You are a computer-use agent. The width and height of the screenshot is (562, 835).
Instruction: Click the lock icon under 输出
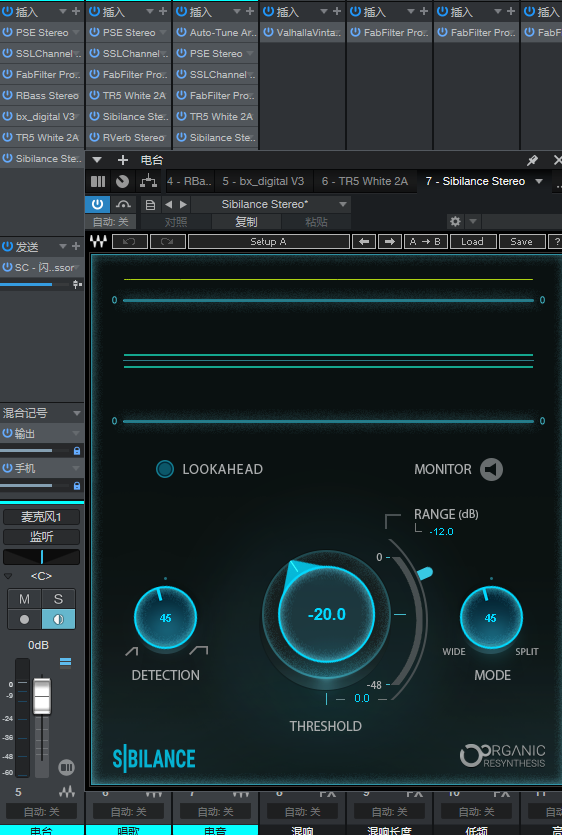[x=77, y=451]
